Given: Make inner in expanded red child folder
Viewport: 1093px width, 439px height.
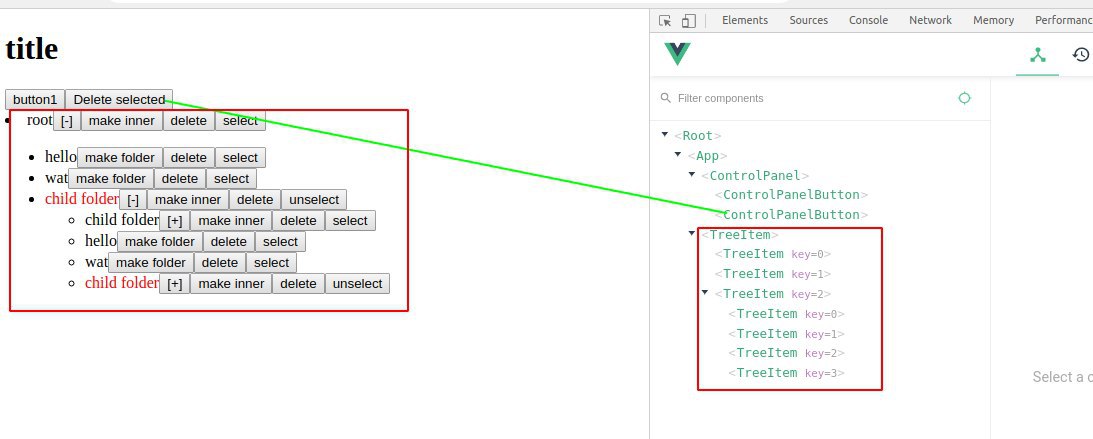Looking at the screenshot, I should [188, 200].
